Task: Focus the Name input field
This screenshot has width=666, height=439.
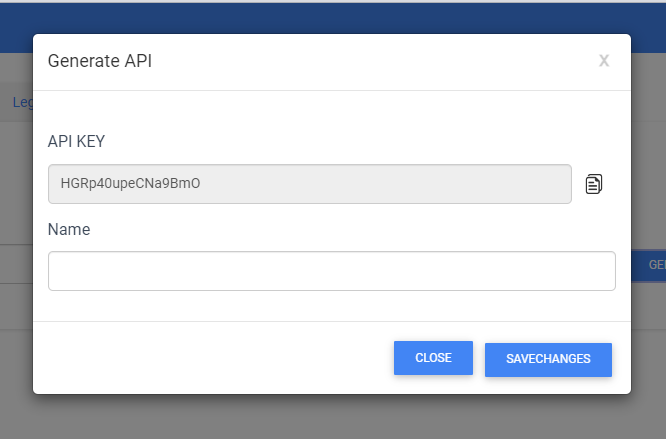Action: click(x=332, y=271)
